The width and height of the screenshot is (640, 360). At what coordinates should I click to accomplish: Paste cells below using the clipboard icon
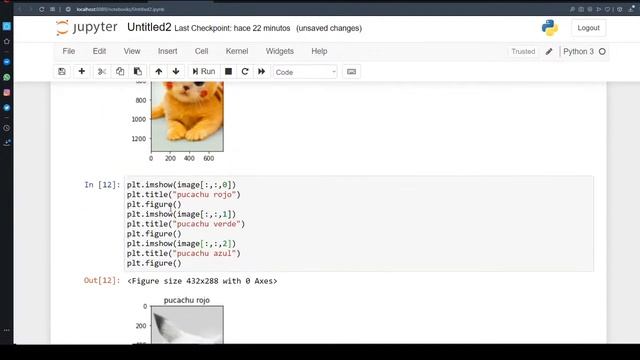(138, 72)
